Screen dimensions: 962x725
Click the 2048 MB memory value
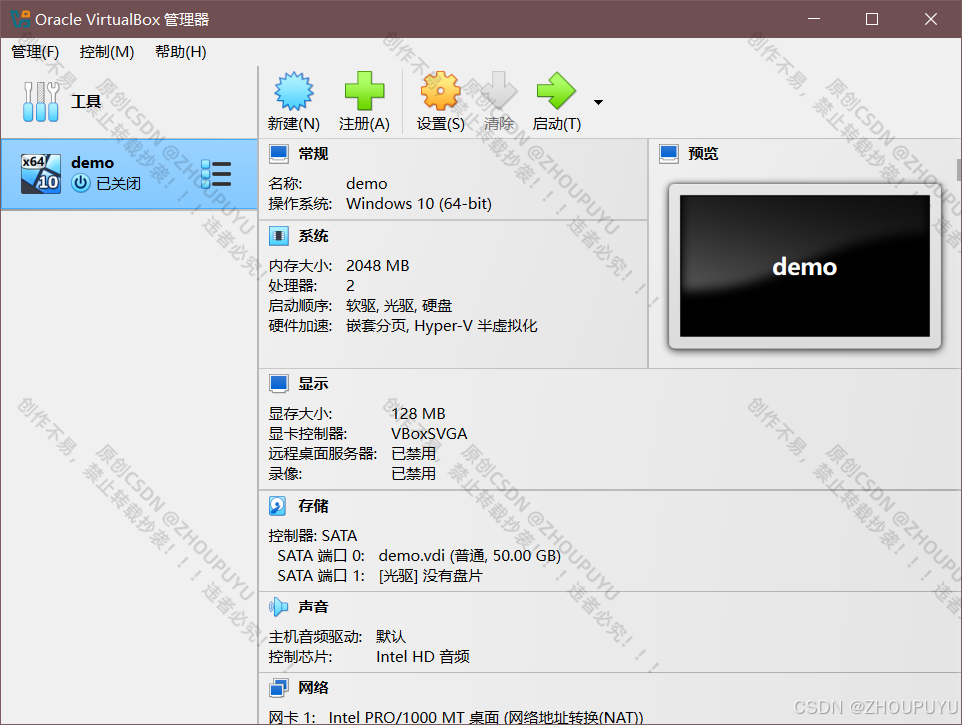pos(377,266)
